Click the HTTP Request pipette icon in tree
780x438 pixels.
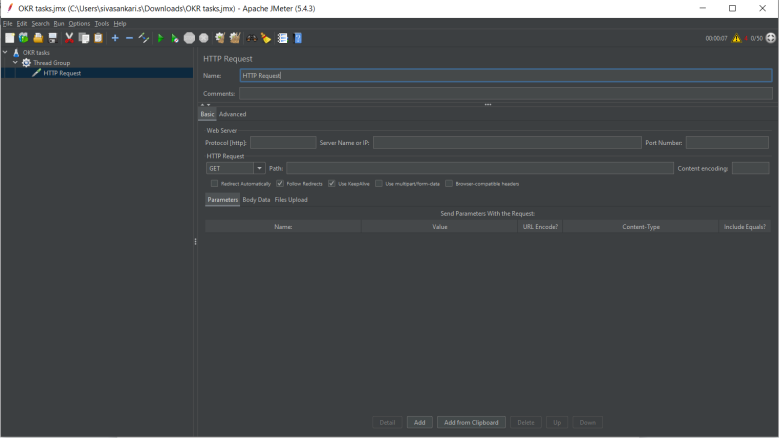click(x=36, y=73)
